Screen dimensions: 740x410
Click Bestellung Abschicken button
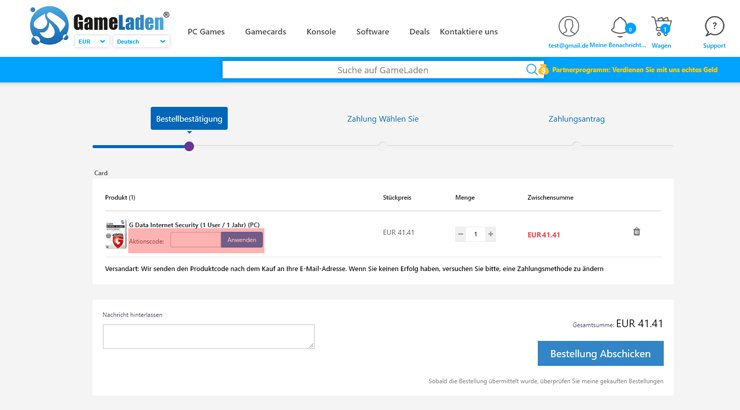point(600,353)
